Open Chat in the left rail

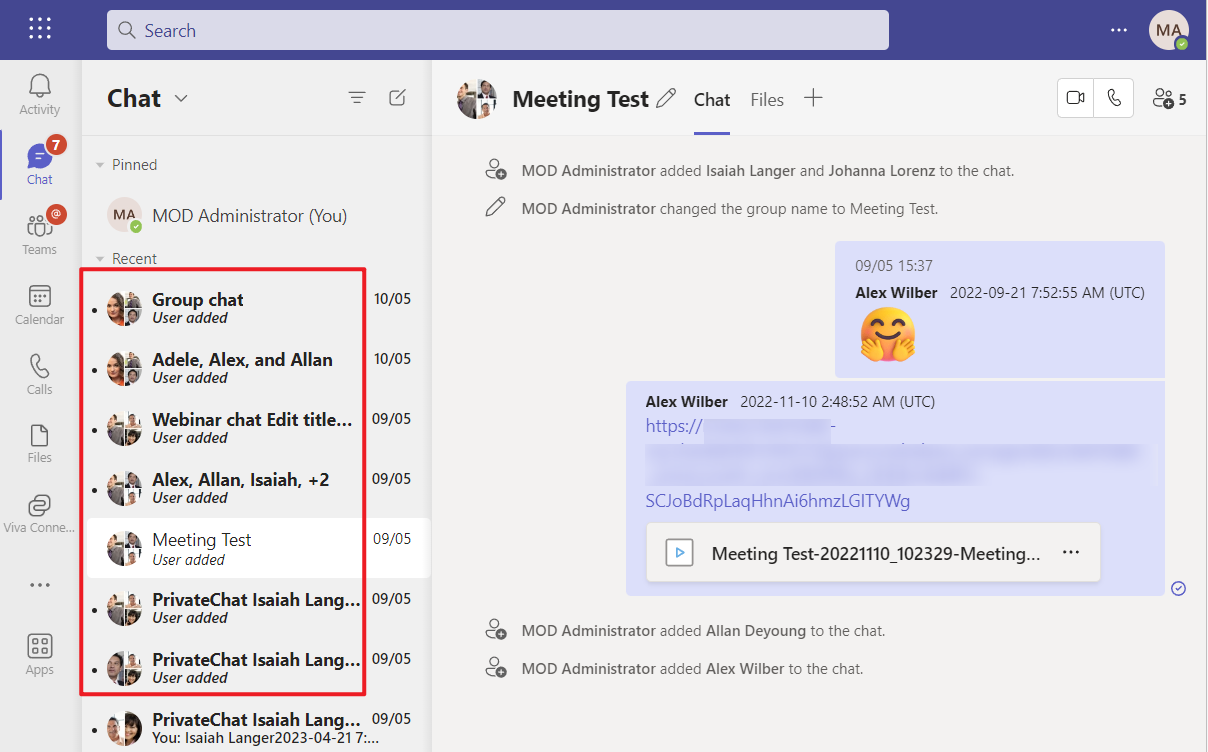[40, 165]
